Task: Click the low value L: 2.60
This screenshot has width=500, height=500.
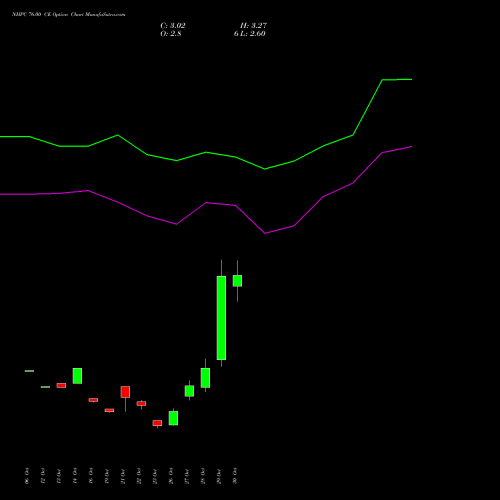Action: tap(252, 34)
